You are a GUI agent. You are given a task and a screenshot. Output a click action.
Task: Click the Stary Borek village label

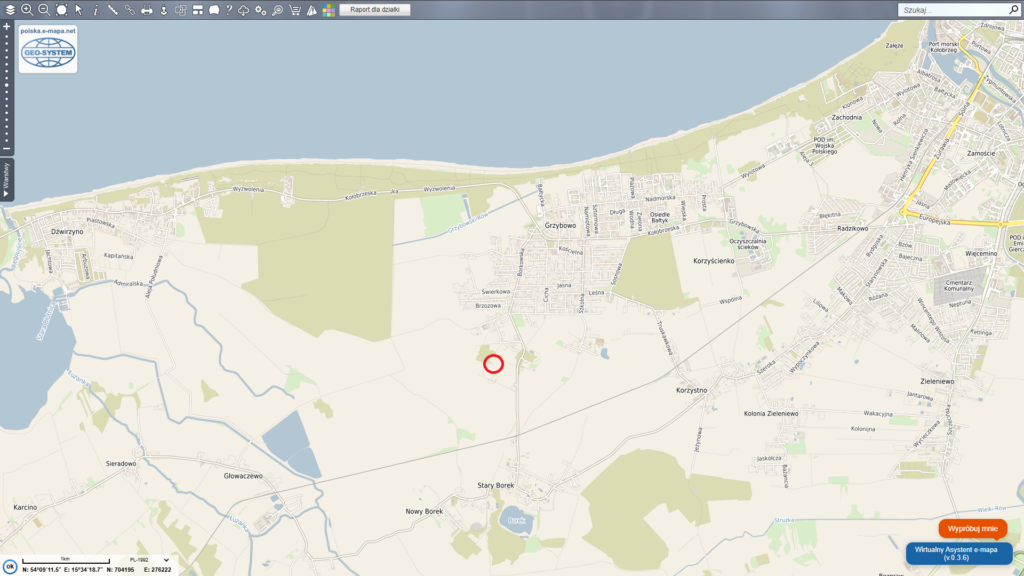[x=496, y=485]
